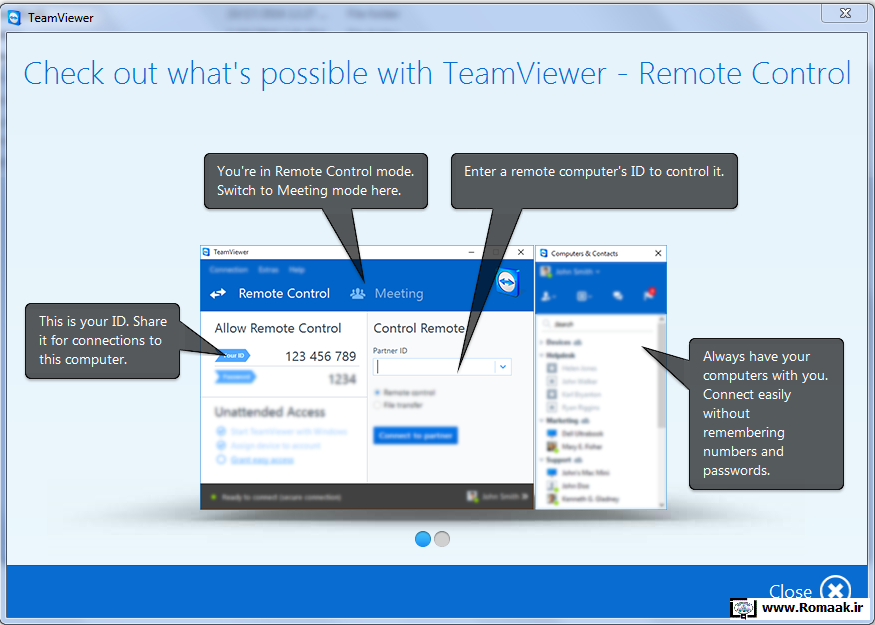Close the Computers & Contacts panel
The image size is (875, 625).
658,253
